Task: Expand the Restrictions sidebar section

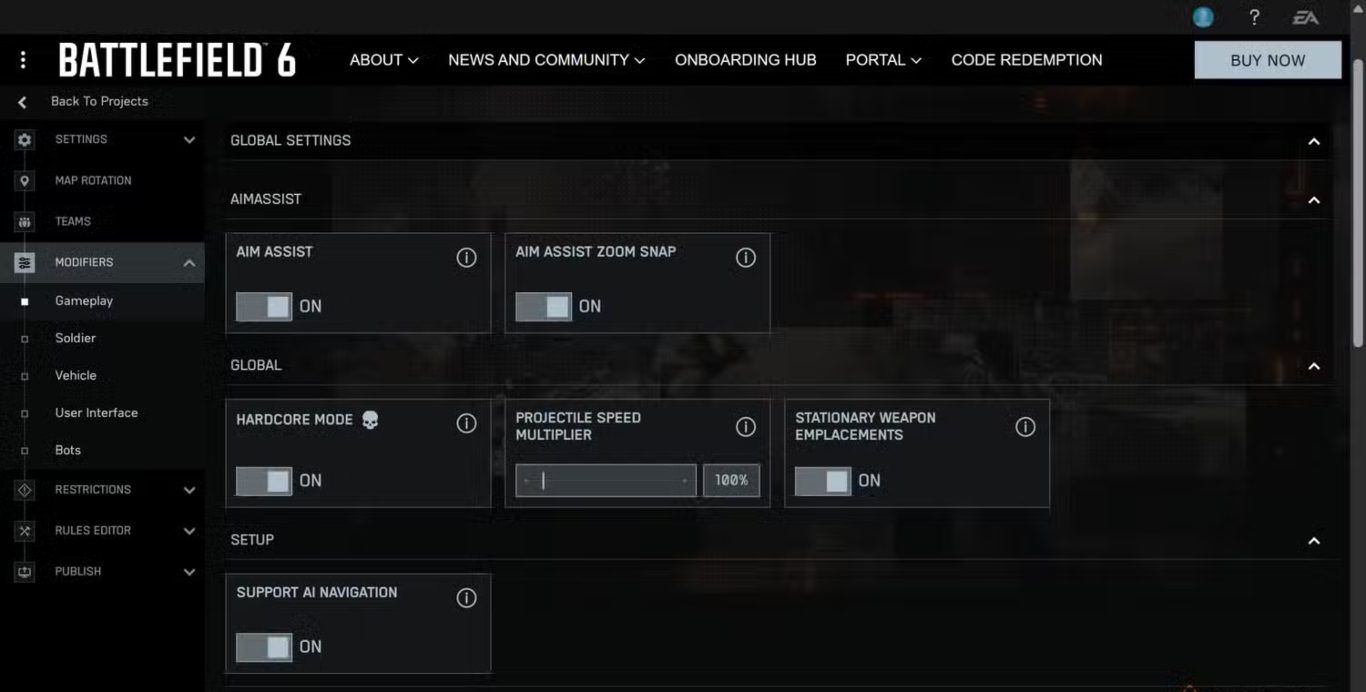Action: [189, 490]
